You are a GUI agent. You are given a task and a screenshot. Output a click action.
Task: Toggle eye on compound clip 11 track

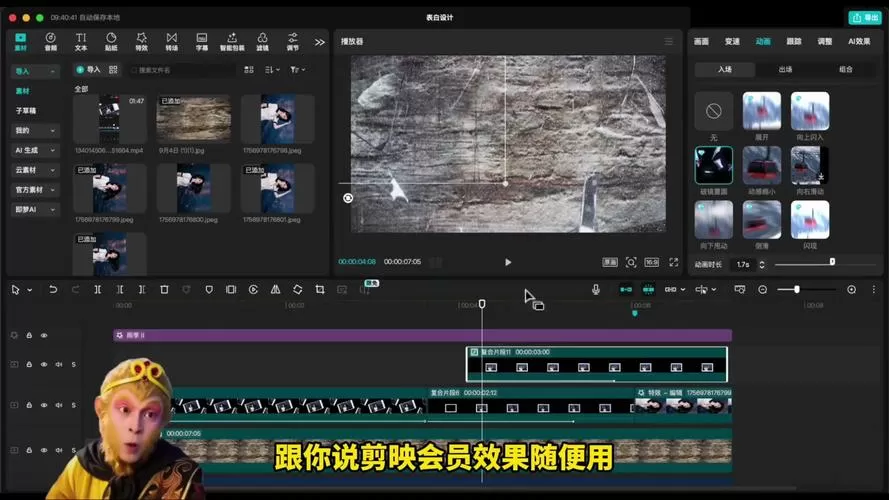(44, 365)
